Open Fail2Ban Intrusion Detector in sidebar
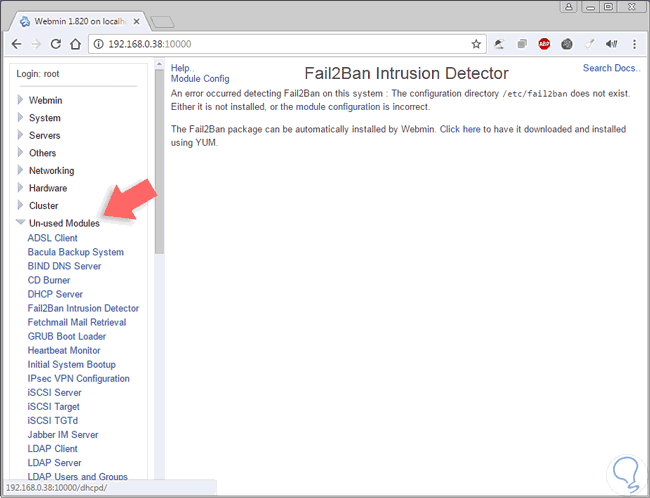The height and width of the screenshot is (498, 650). 83,309
